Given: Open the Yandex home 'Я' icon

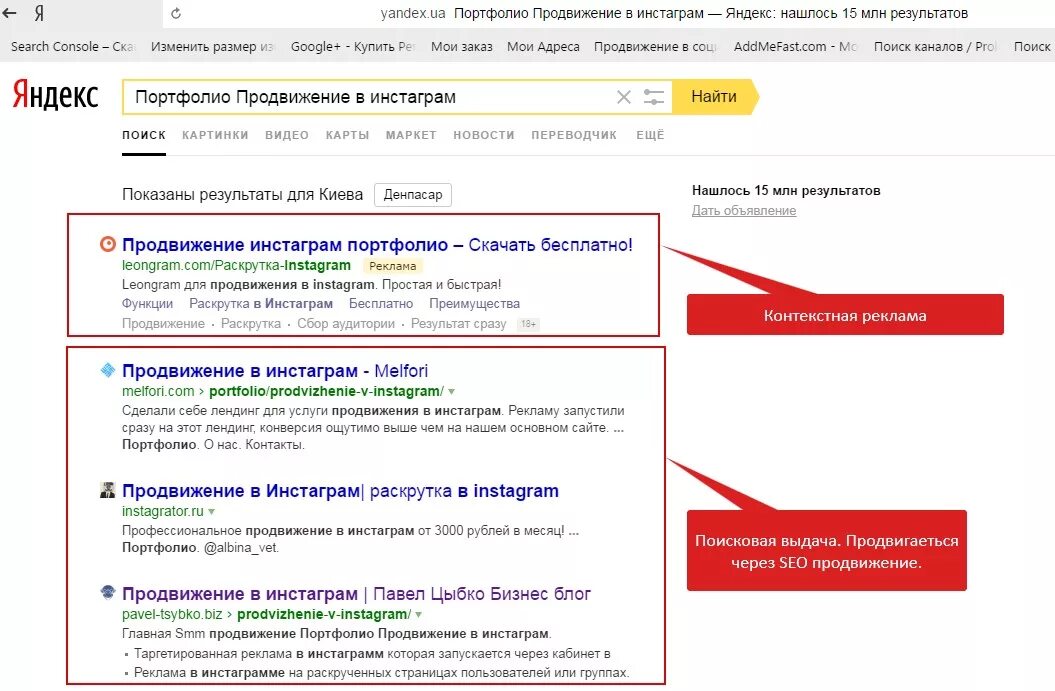Looking at the screenshot, I should coord(39,13).
